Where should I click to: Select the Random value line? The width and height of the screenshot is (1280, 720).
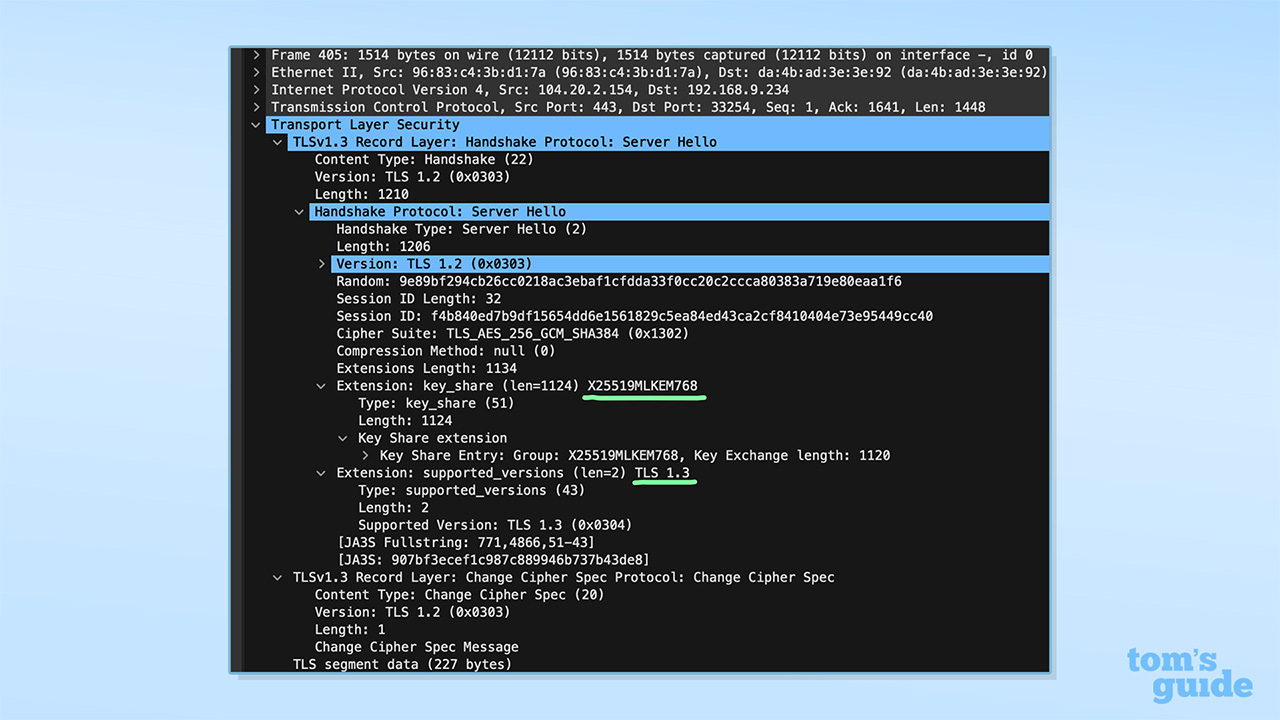(618, 282)
